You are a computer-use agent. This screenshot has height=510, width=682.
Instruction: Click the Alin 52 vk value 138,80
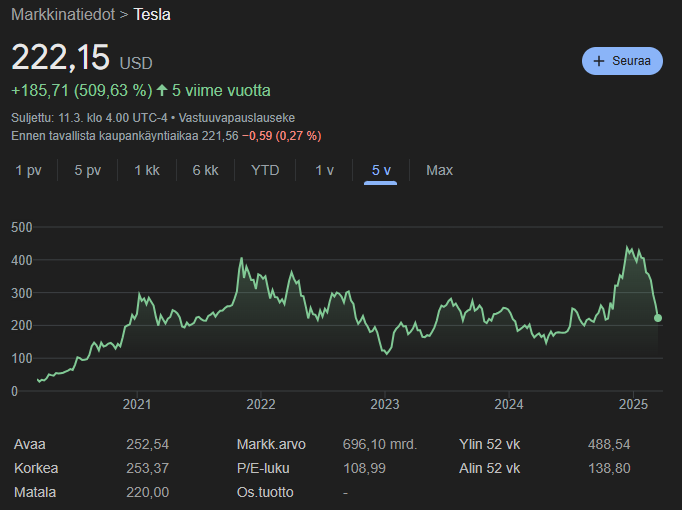tap(609, 468)
